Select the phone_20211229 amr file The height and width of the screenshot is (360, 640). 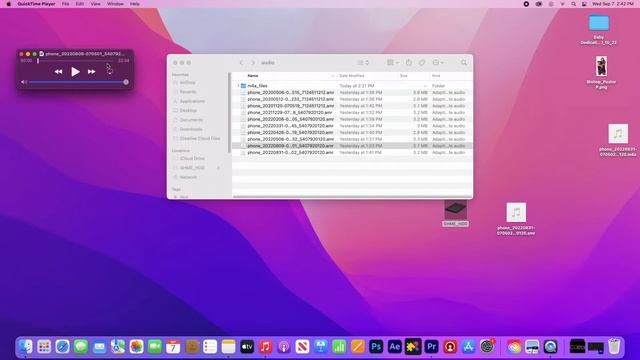[352, 112]
